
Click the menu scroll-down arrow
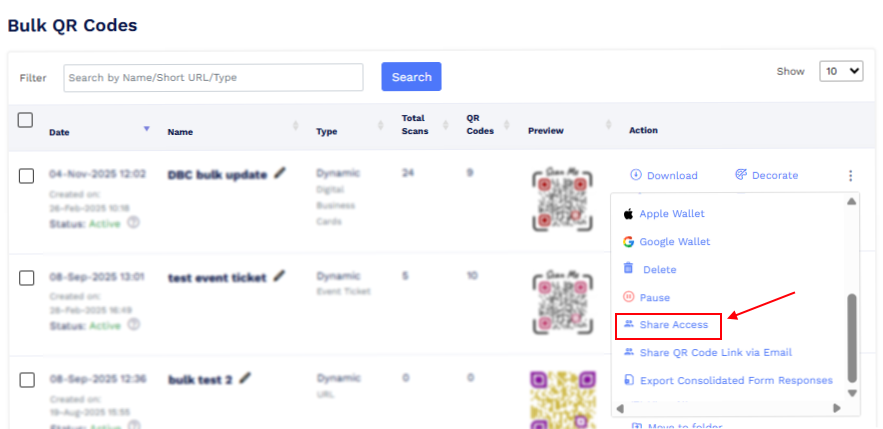(x=852, y=393)
